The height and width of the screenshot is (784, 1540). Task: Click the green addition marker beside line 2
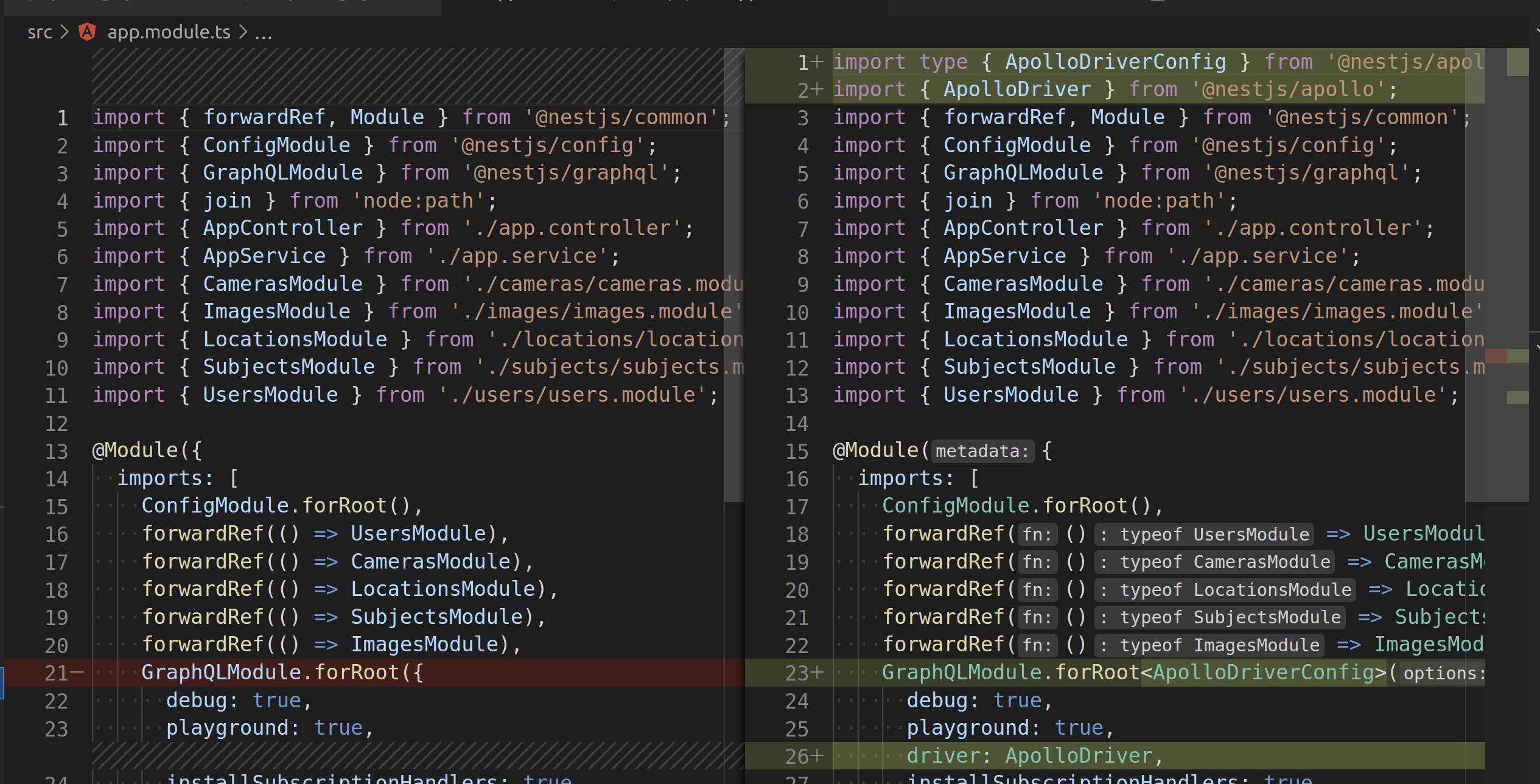tap(818, 89)
